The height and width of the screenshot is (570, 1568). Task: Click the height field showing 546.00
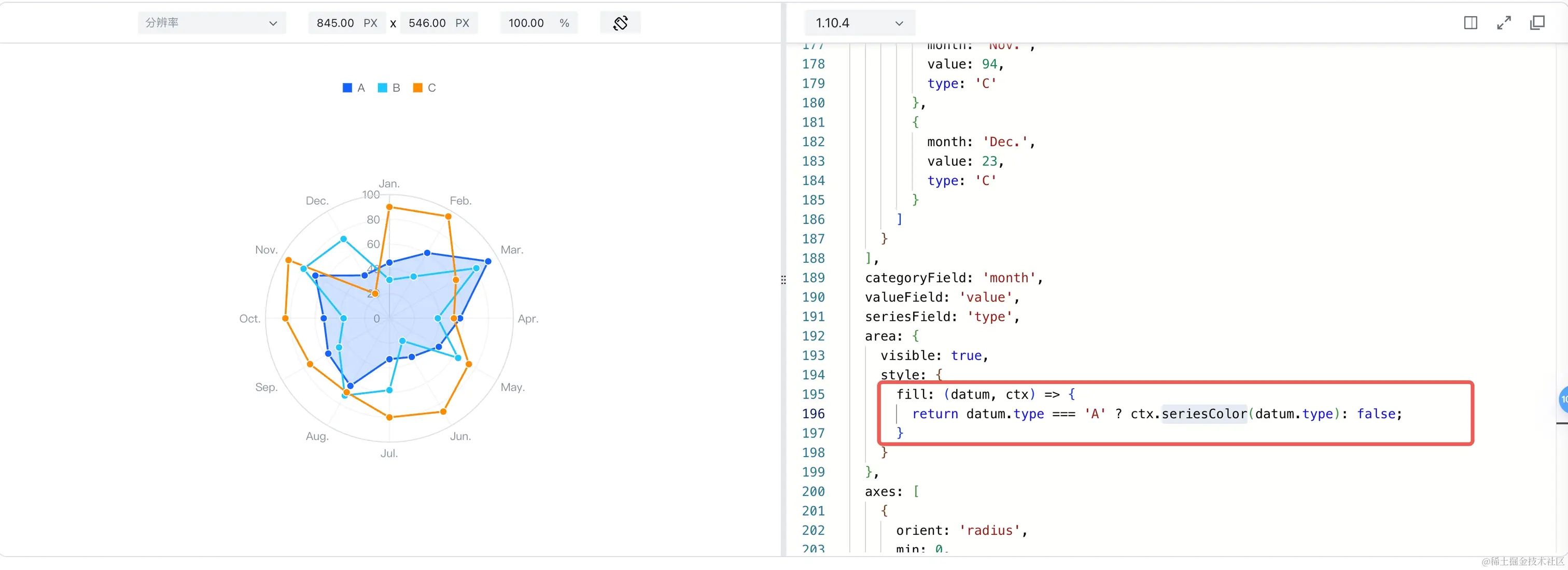427,23
